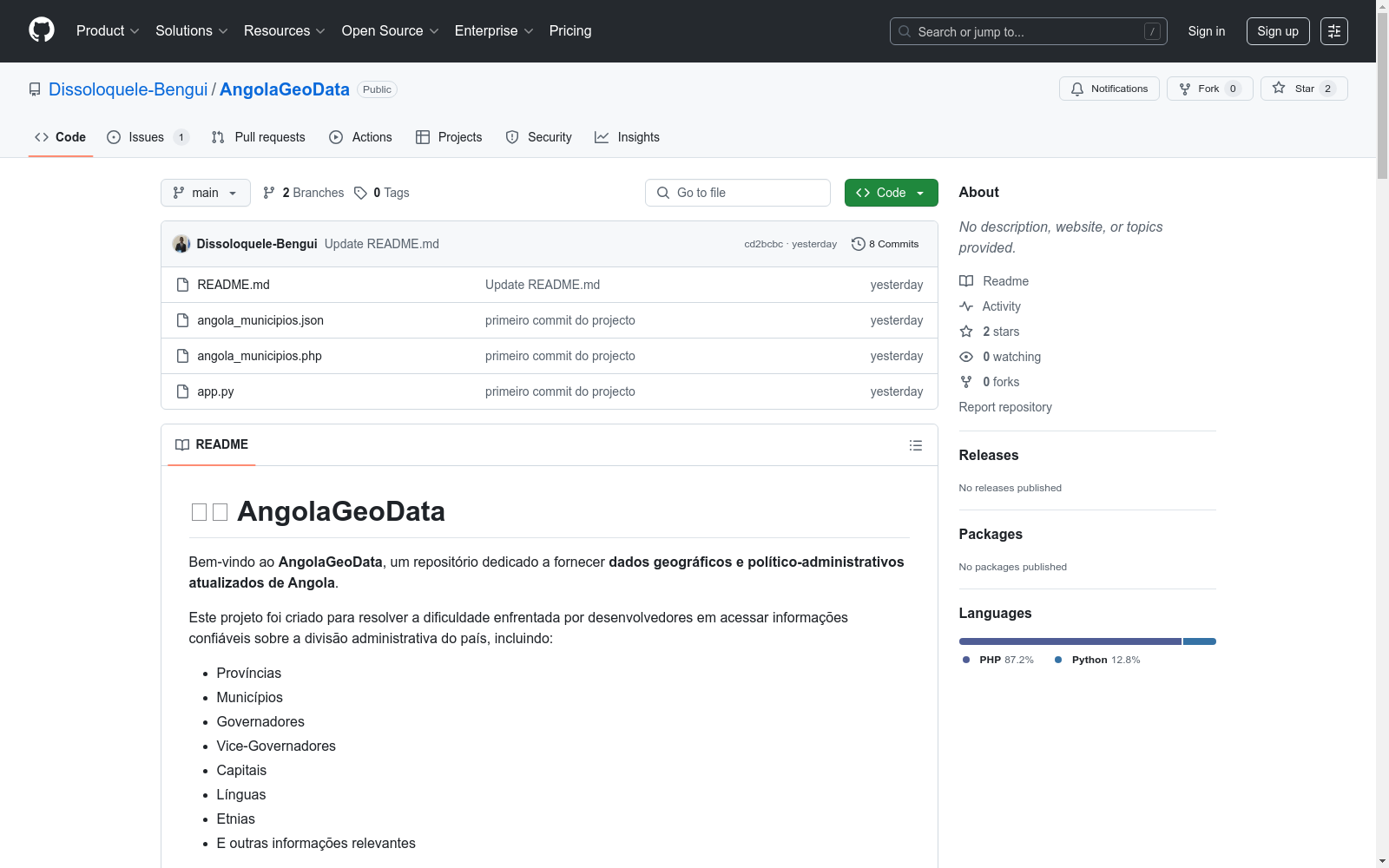Screen dimensions: 1389x868
Task: Open the angola_municipios.json file name
Action: [260, 320]
